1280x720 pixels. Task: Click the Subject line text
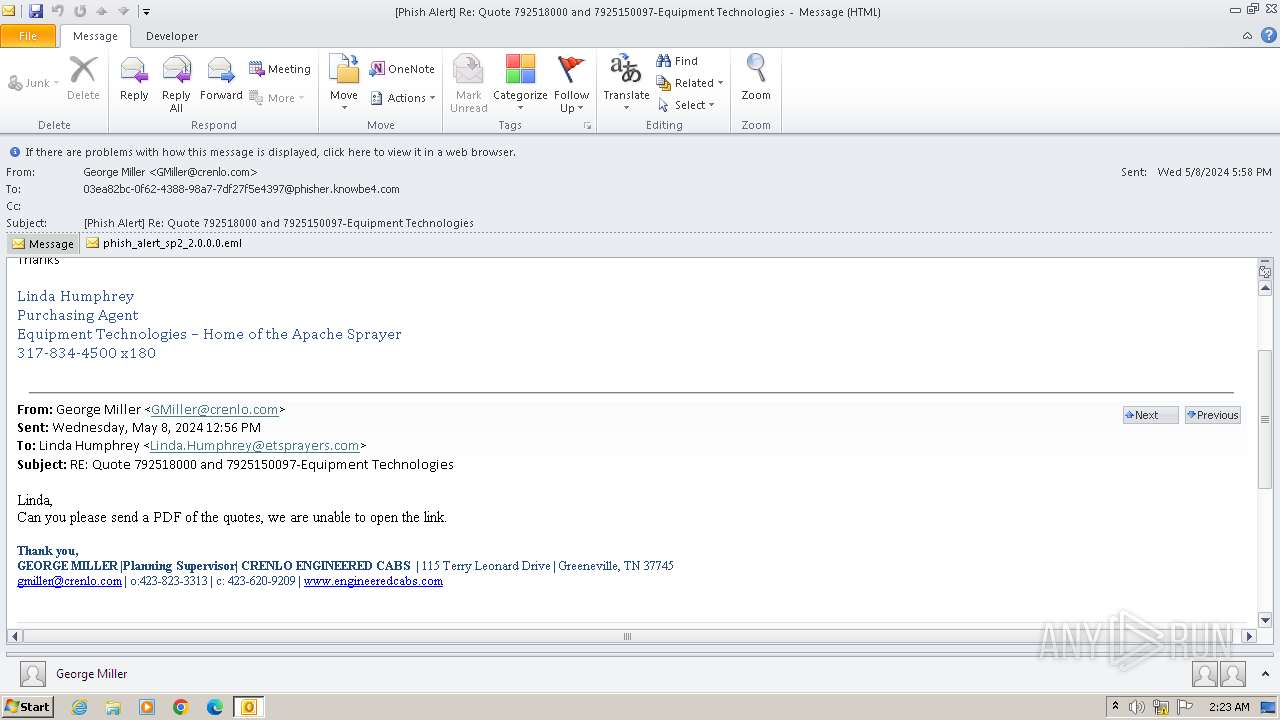[278, 223]
